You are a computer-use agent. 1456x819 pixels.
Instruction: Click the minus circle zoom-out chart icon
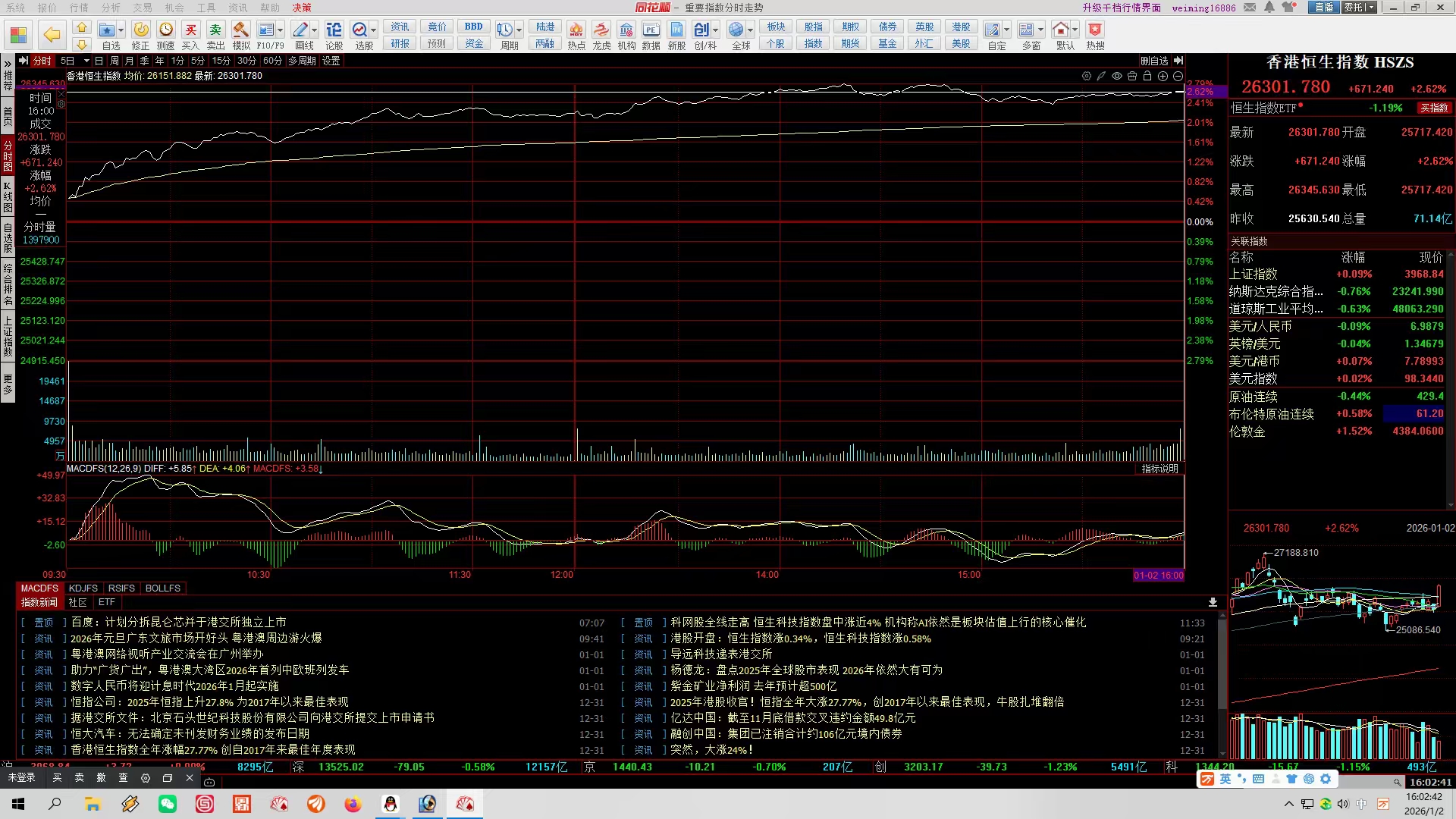click(1178, 76)
